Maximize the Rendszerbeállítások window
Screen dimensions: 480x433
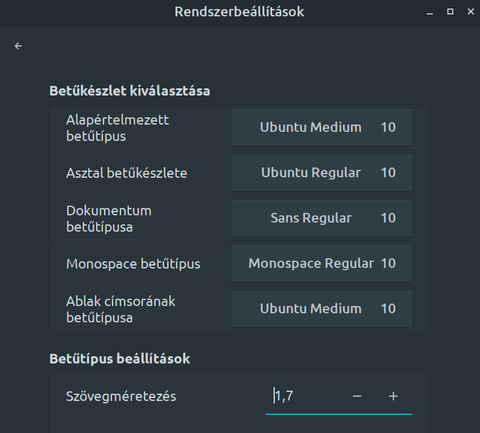coord(450,12)
